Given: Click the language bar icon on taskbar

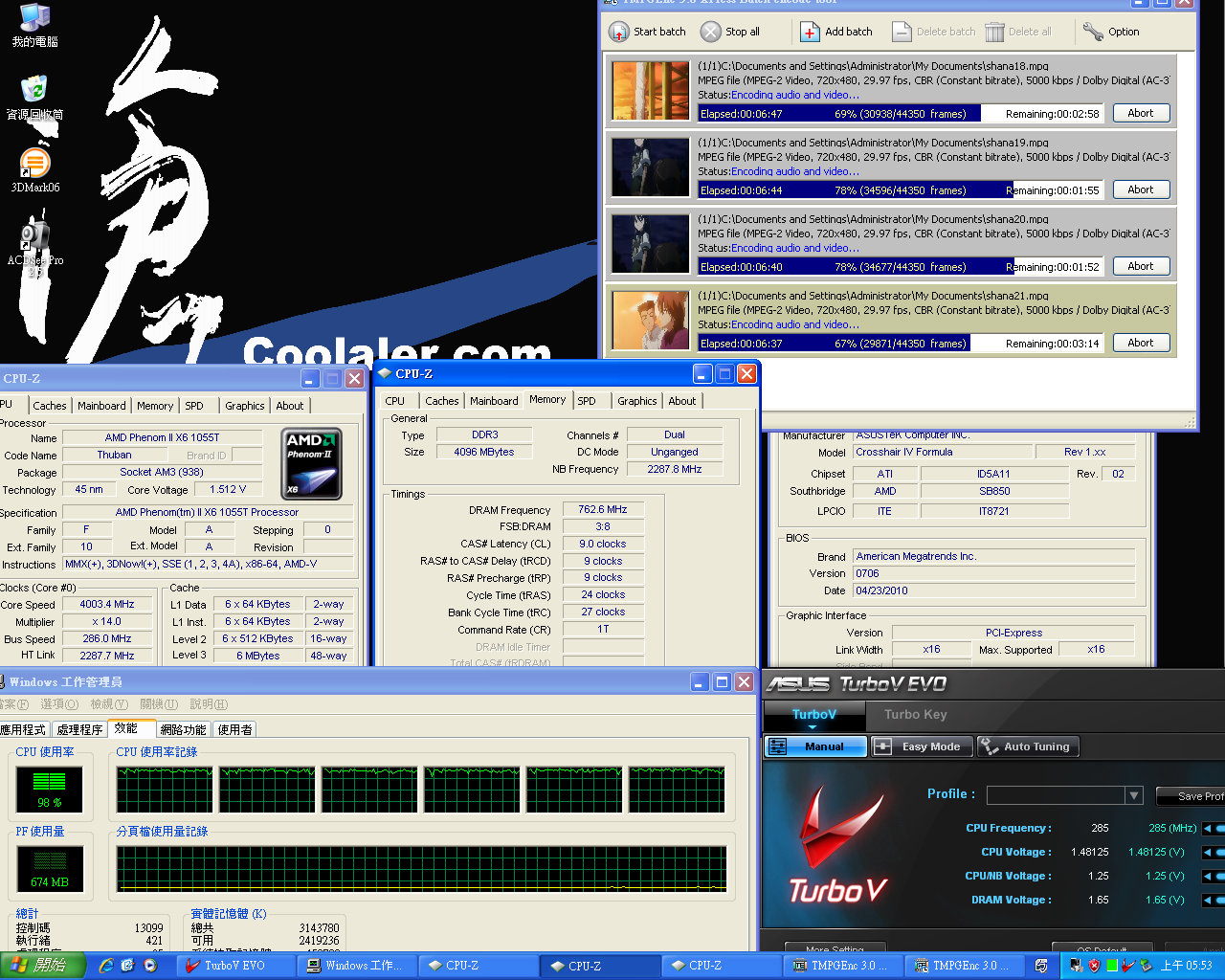Looking at the screenshot, I should 1041,966.
